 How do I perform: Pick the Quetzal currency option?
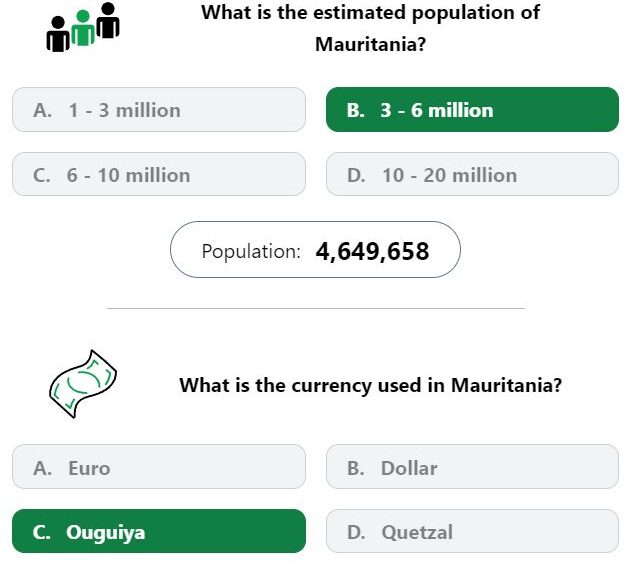[x=472, y=532]
